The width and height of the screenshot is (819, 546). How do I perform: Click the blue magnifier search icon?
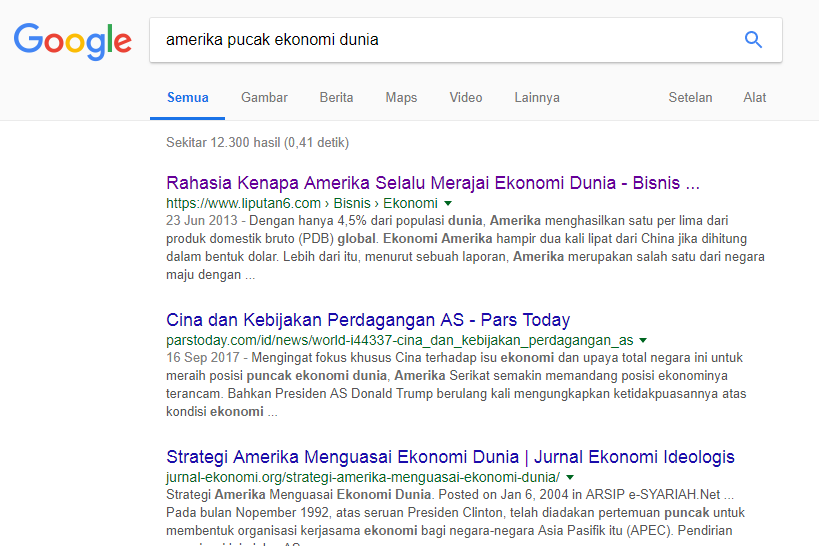(x=753, y=40)
